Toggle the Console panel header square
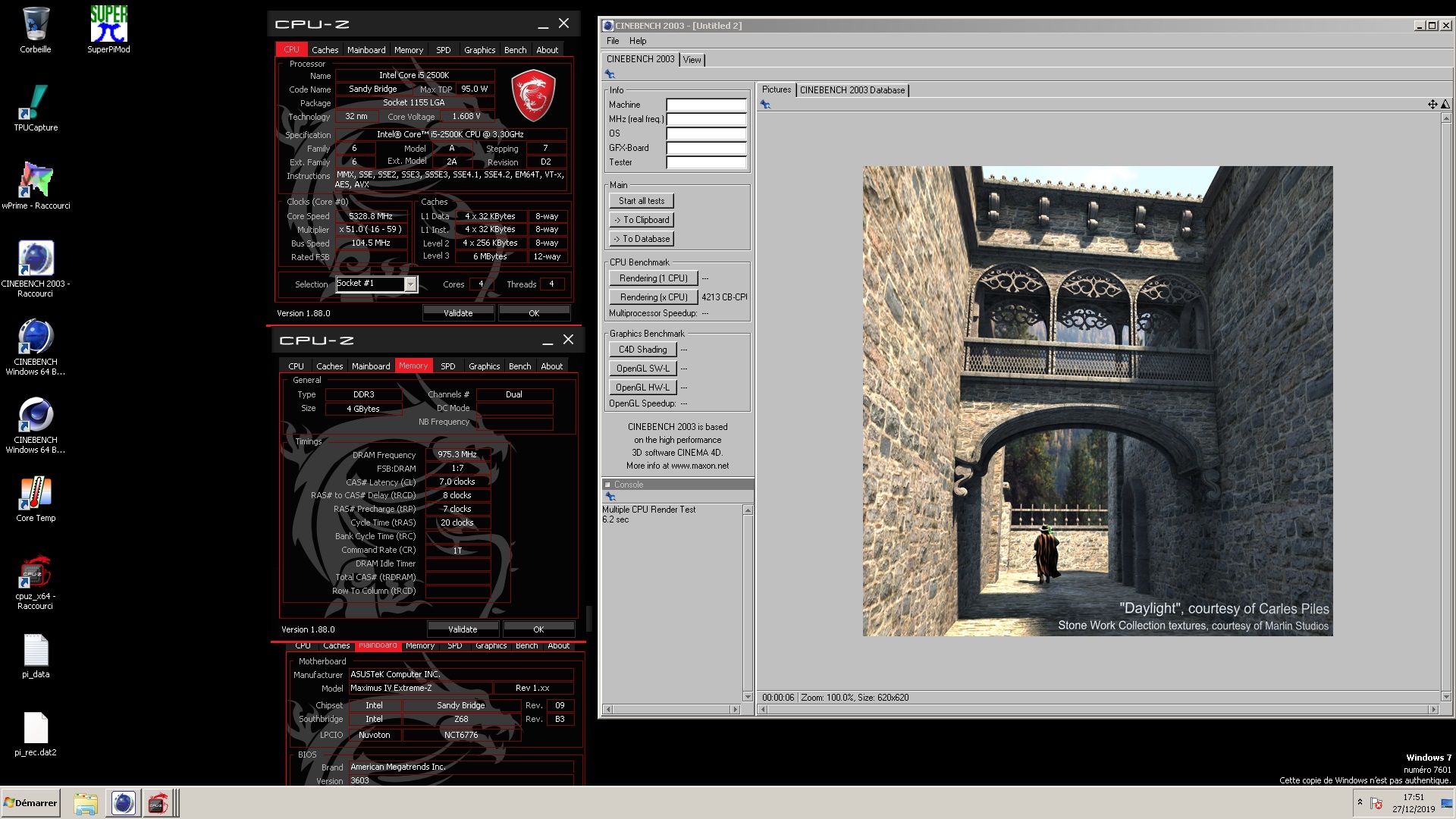Image resolution: width=1456 pixels, height=819 pixels. click(x=607, y=485)
